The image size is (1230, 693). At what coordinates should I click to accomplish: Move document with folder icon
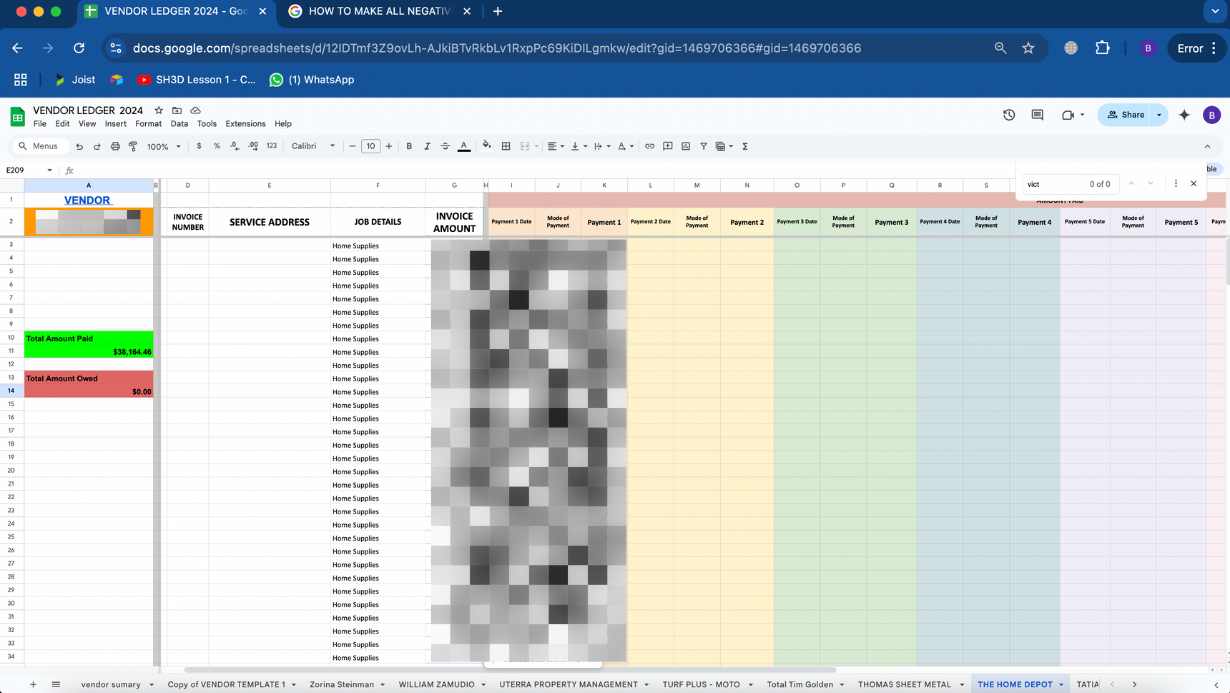click(177, 110)
